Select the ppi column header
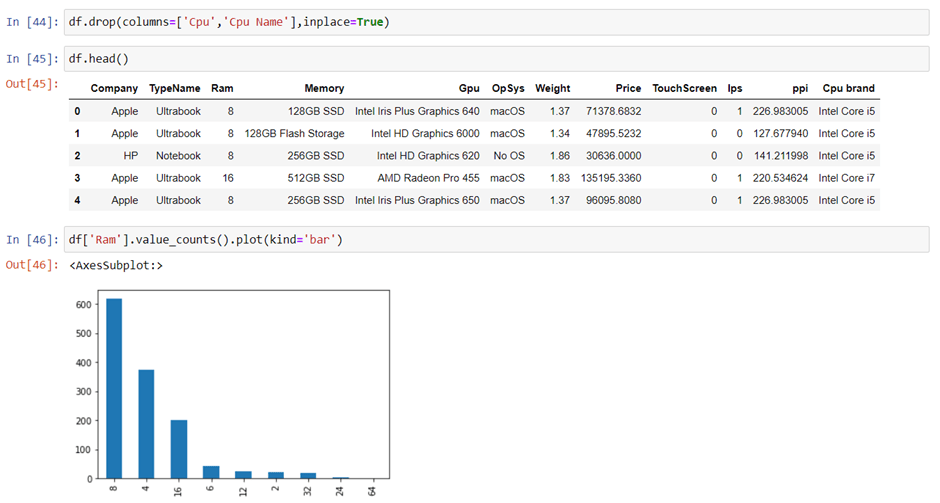 click(800, 88)
